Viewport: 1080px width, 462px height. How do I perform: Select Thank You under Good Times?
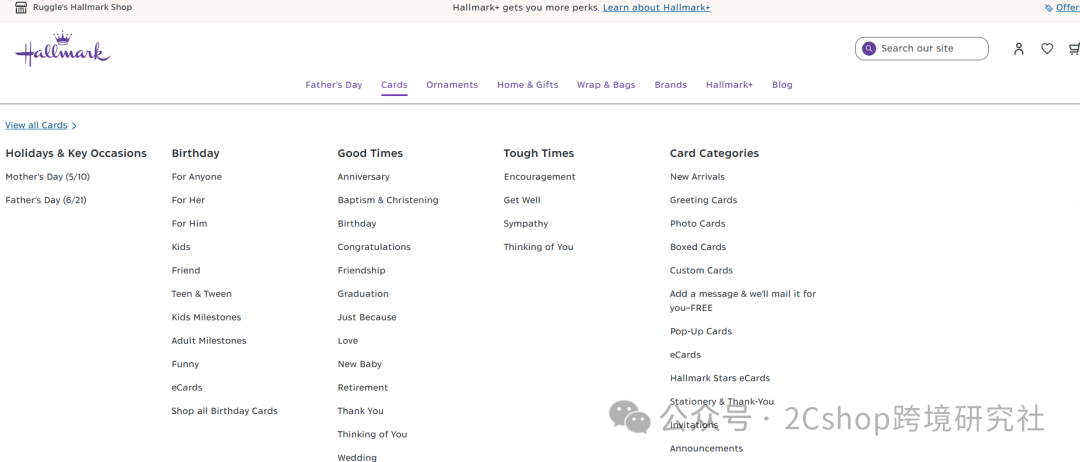pyautogui.click(x=360, y=411)
